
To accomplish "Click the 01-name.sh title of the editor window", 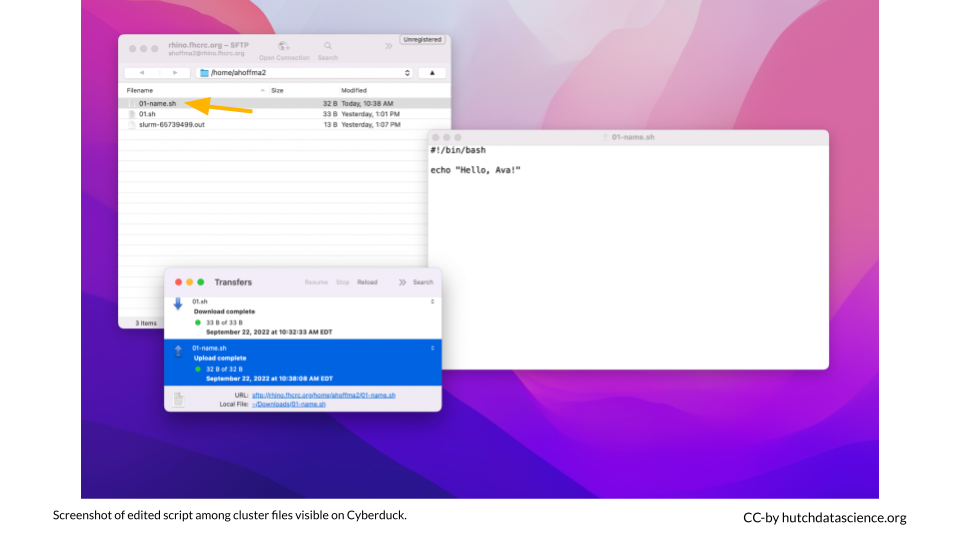I will coord(632,137).
